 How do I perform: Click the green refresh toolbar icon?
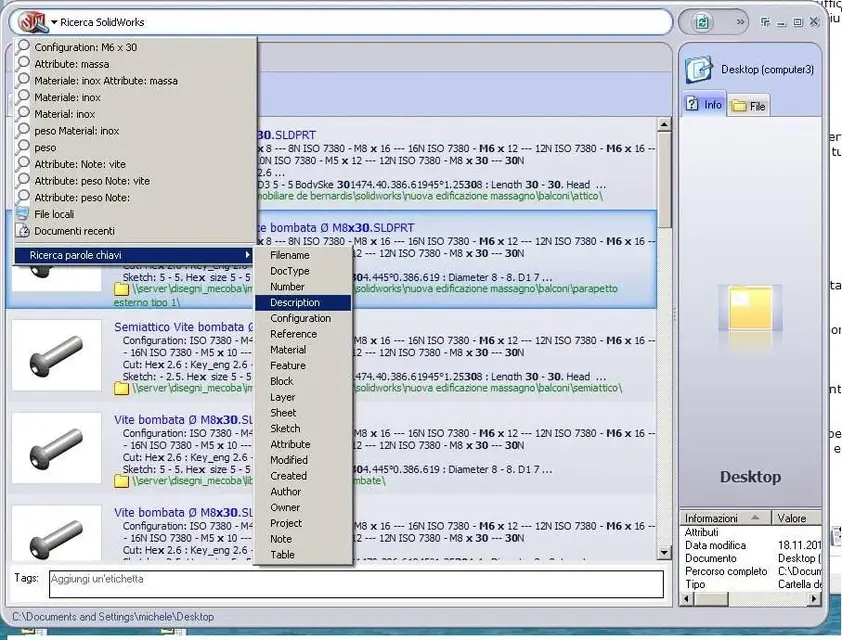(702, 22)
